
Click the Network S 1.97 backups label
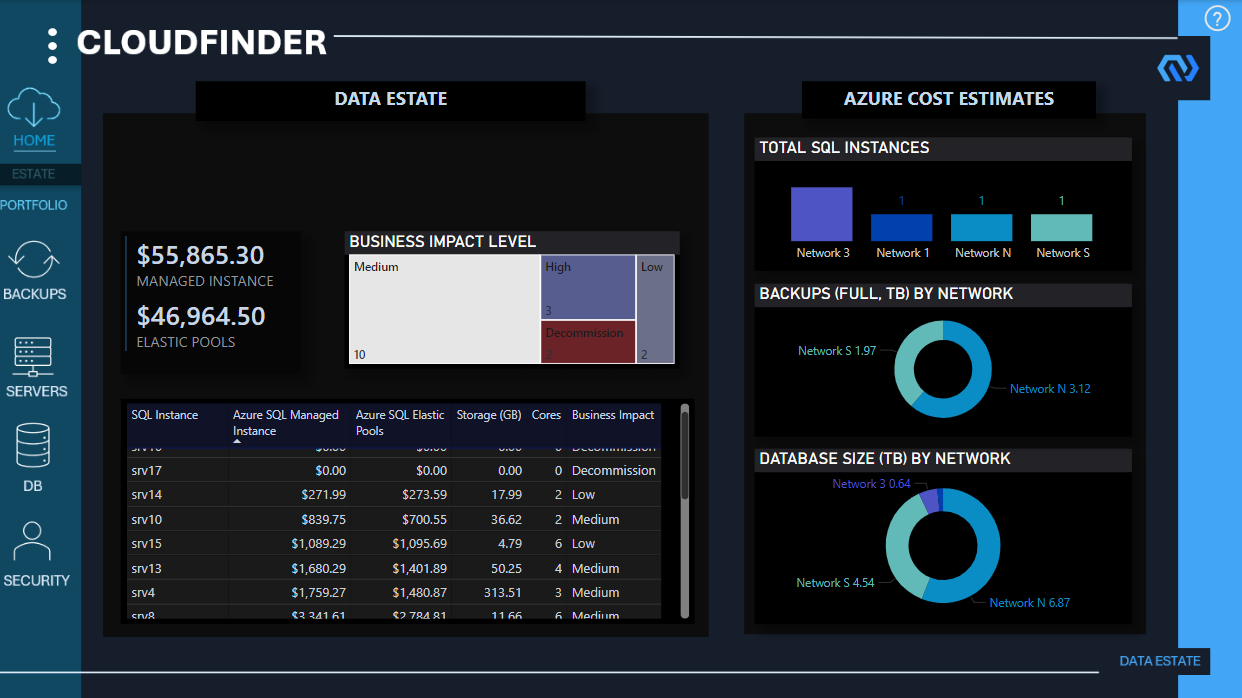coord(837,351)
